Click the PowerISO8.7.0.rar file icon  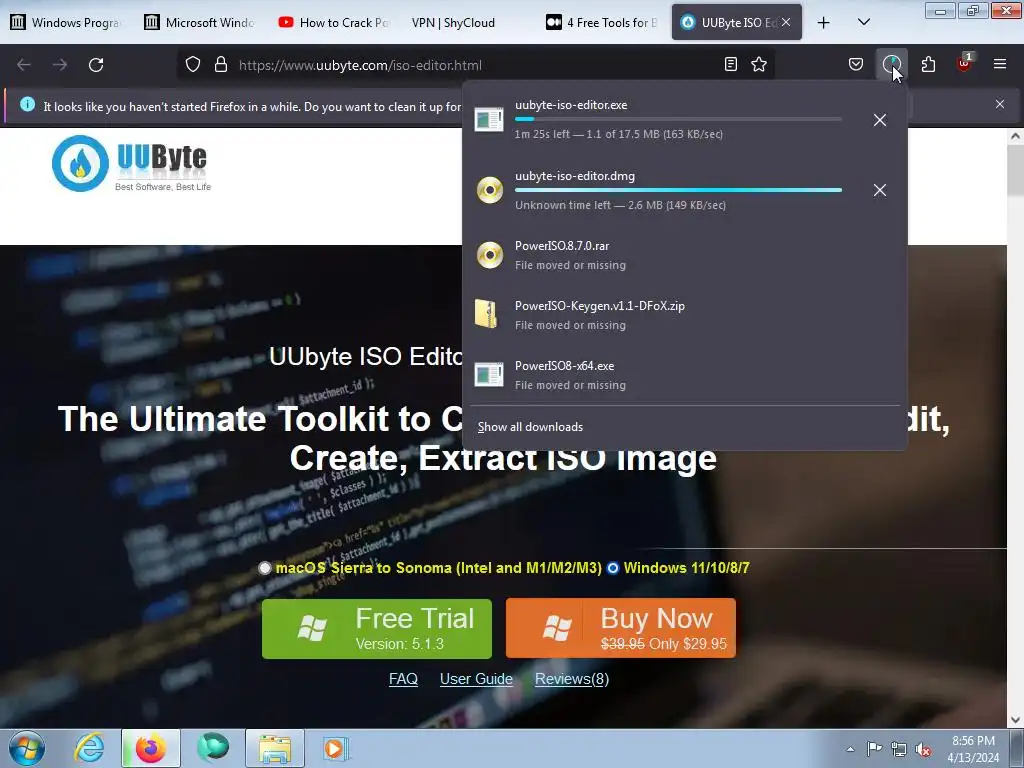click(x=490, y=255)
